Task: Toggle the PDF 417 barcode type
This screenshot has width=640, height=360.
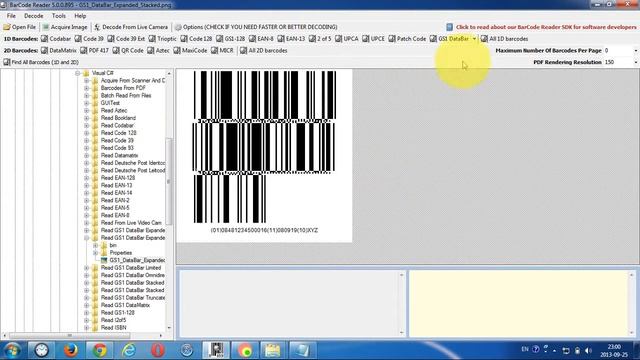Action: [x=94, y=51]
